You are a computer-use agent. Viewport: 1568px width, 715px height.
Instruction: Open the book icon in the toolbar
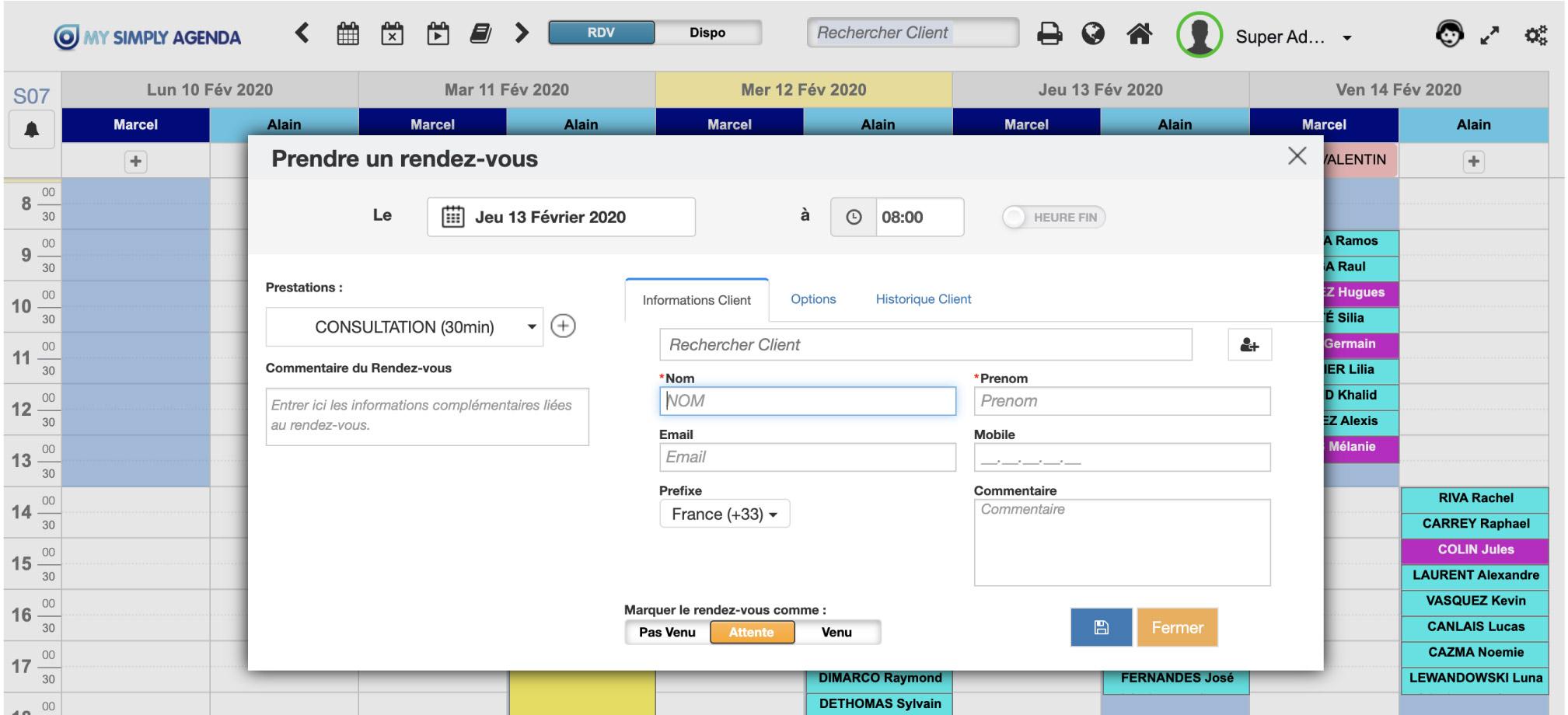(x=480, y=33)
